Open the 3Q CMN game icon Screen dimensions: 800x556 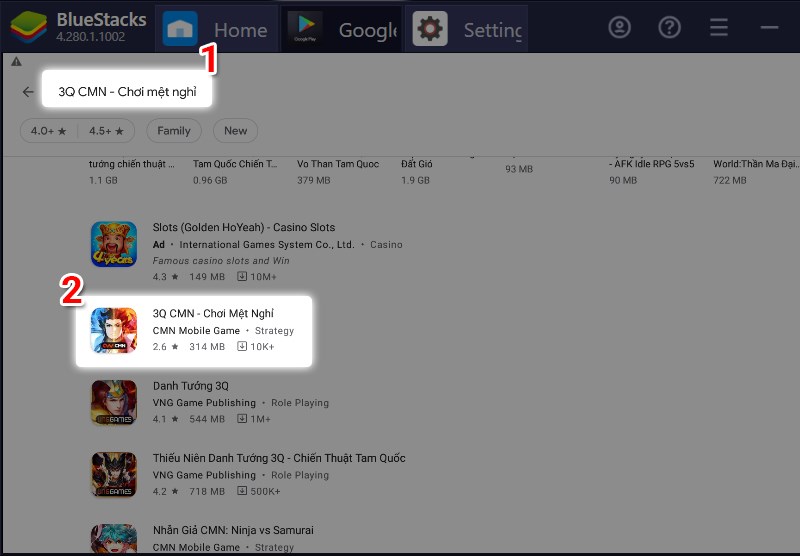coord(114,330)
